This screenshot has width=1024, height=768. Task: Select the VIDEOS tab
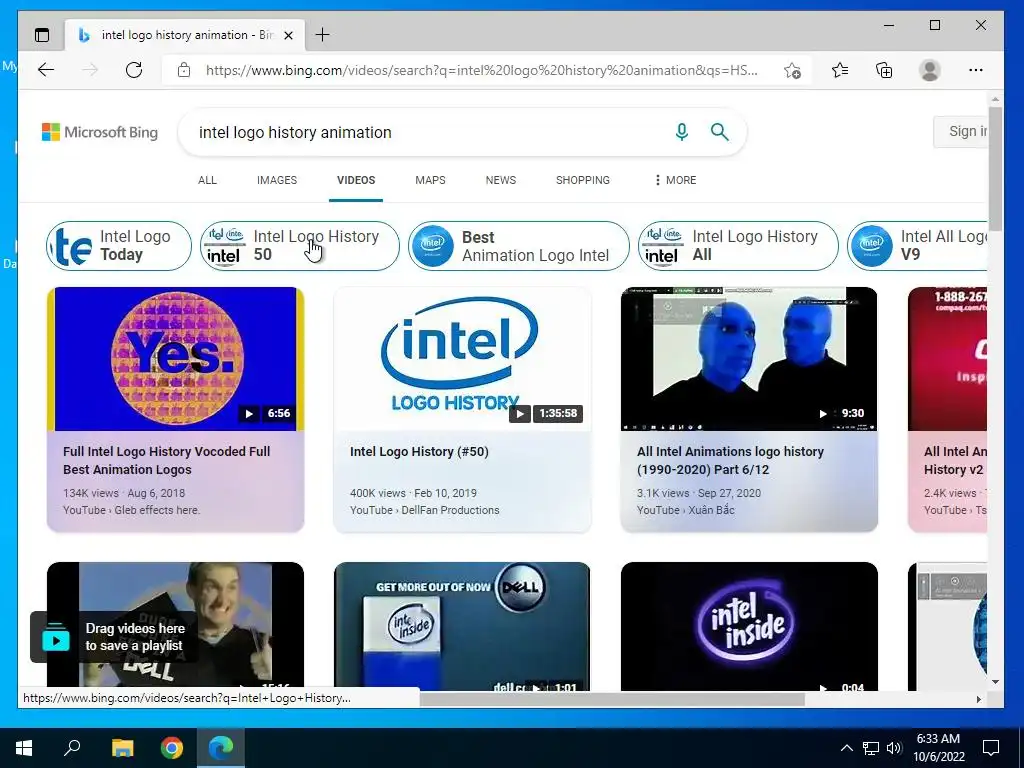356,180
